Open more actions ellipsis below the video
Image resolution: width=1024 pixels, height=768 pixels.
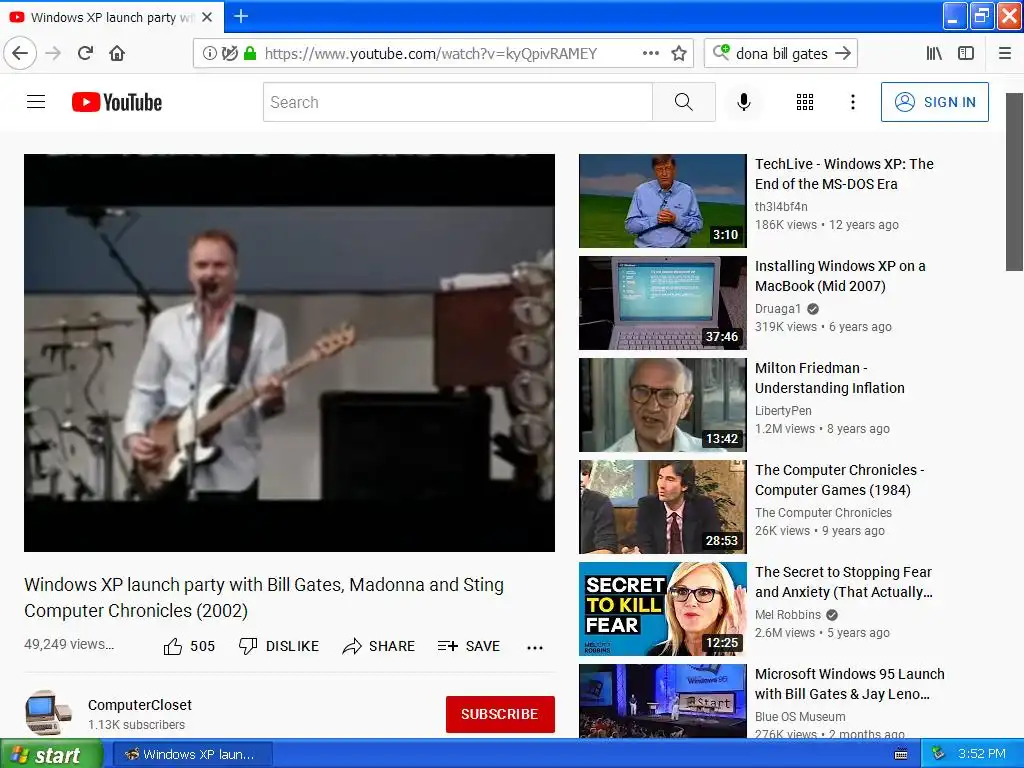(535, 647)
